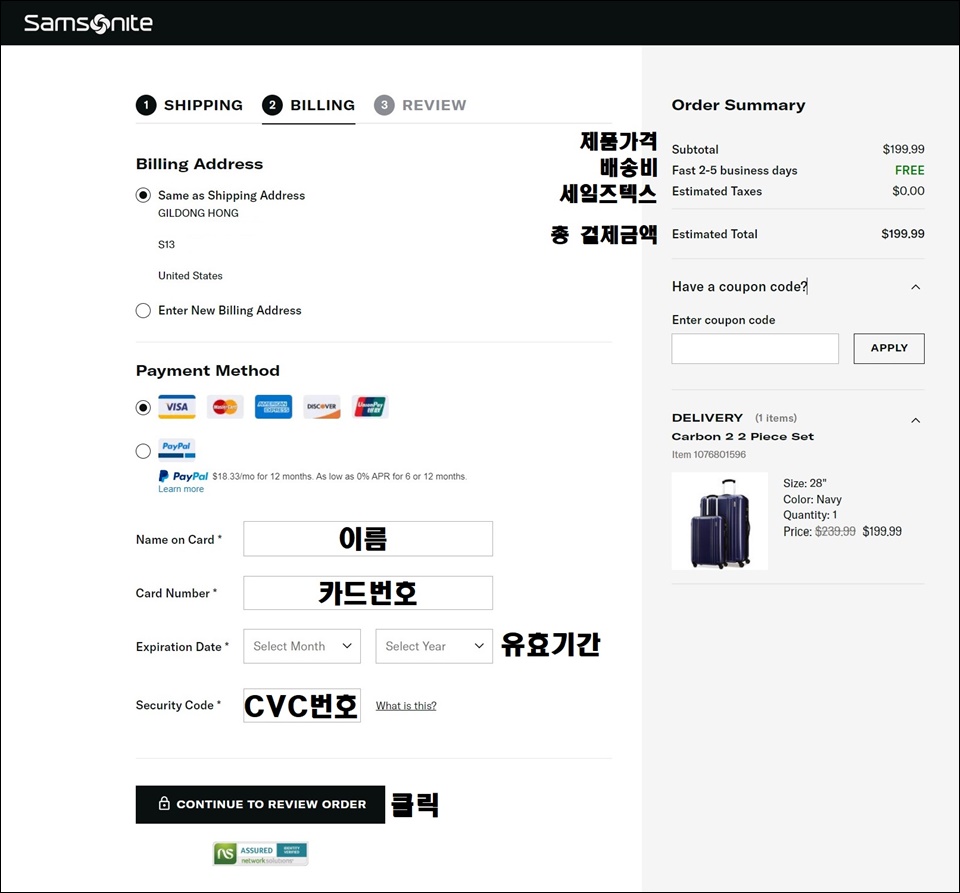This screenshot has width=960, height=893.
Task: Click the navy luggage set thumbnail
Action: (x=720, y=521)
